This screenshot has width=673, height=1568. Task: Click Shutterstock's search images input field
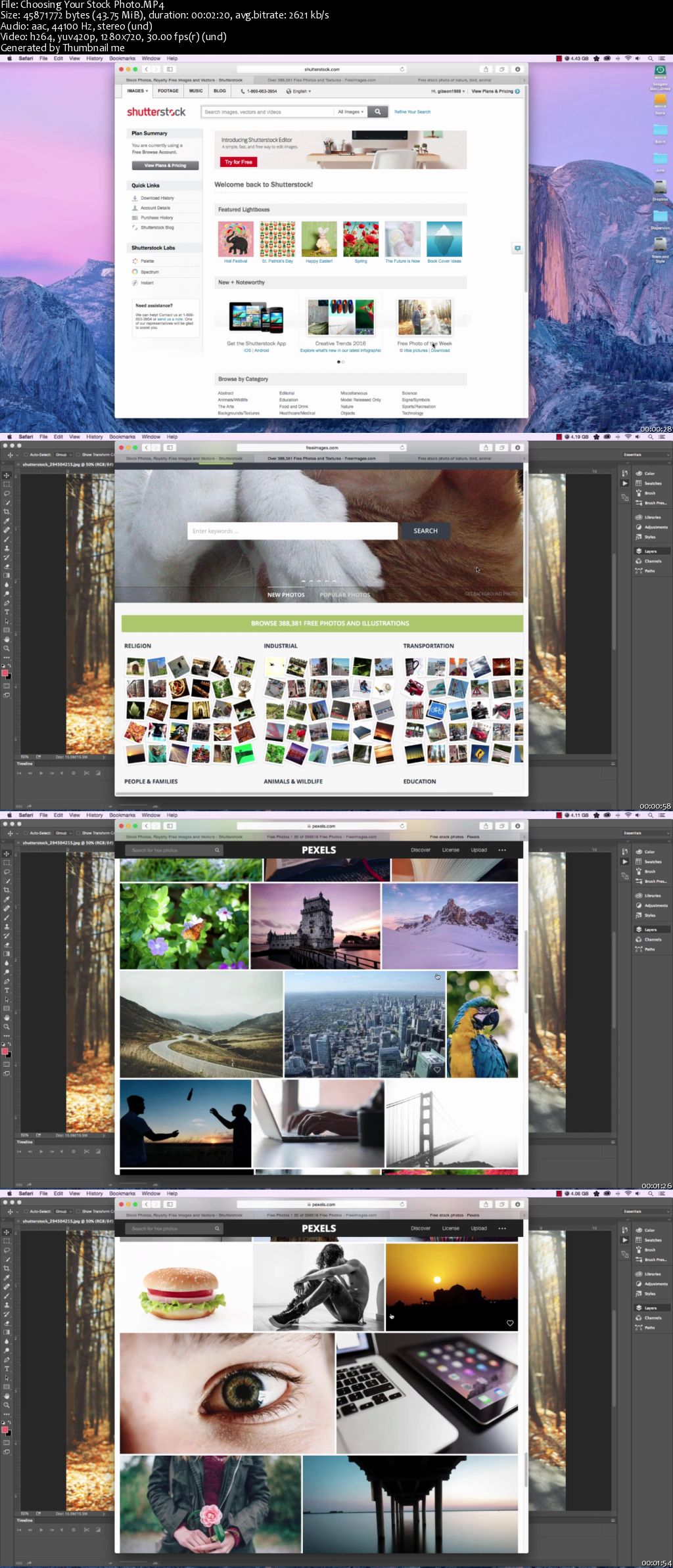pyautogui.click(x=268, y=112)
